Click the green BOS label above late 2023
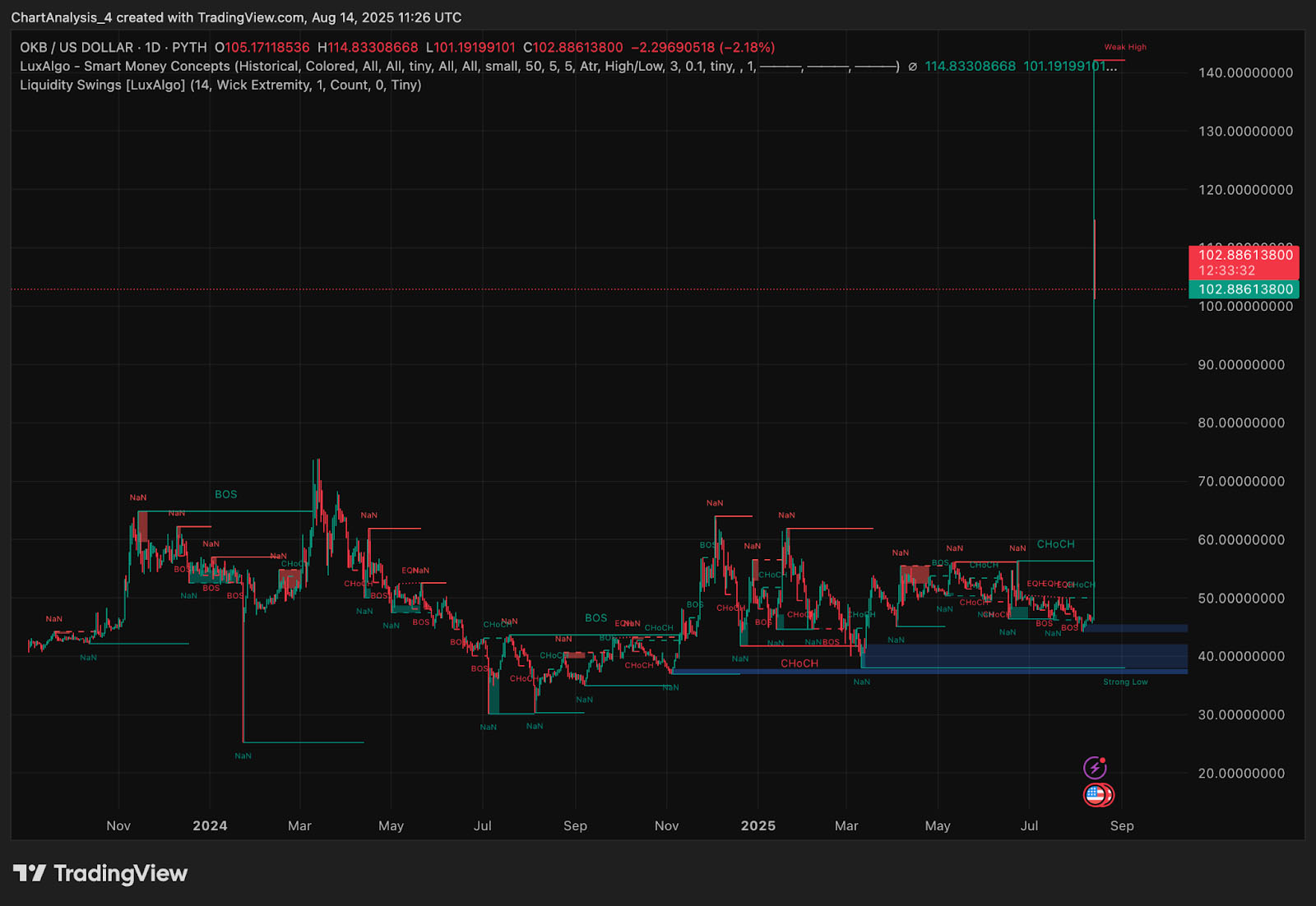Screen dimensions: 1316x906 [225, 494]
